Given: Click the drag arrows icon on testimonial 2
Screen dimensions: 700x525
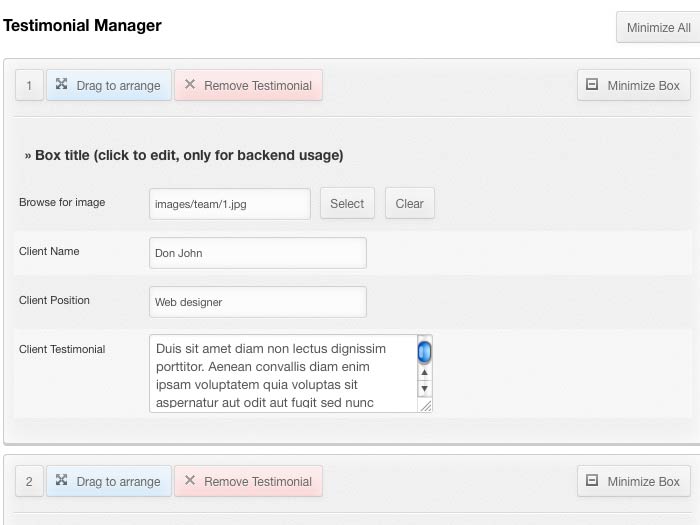Looking at the screenshot, I should (62, 481).
